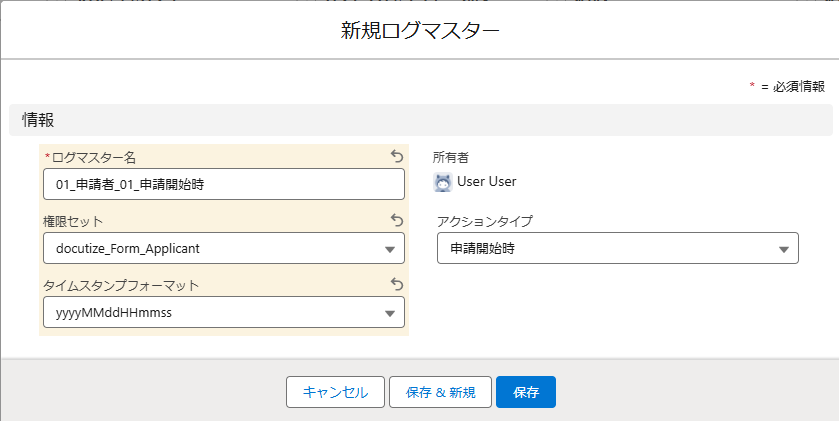The width and height of the screenshot is (839, 421).
Task: Click the アクションタイプ field label
Action: coord(485,221)
